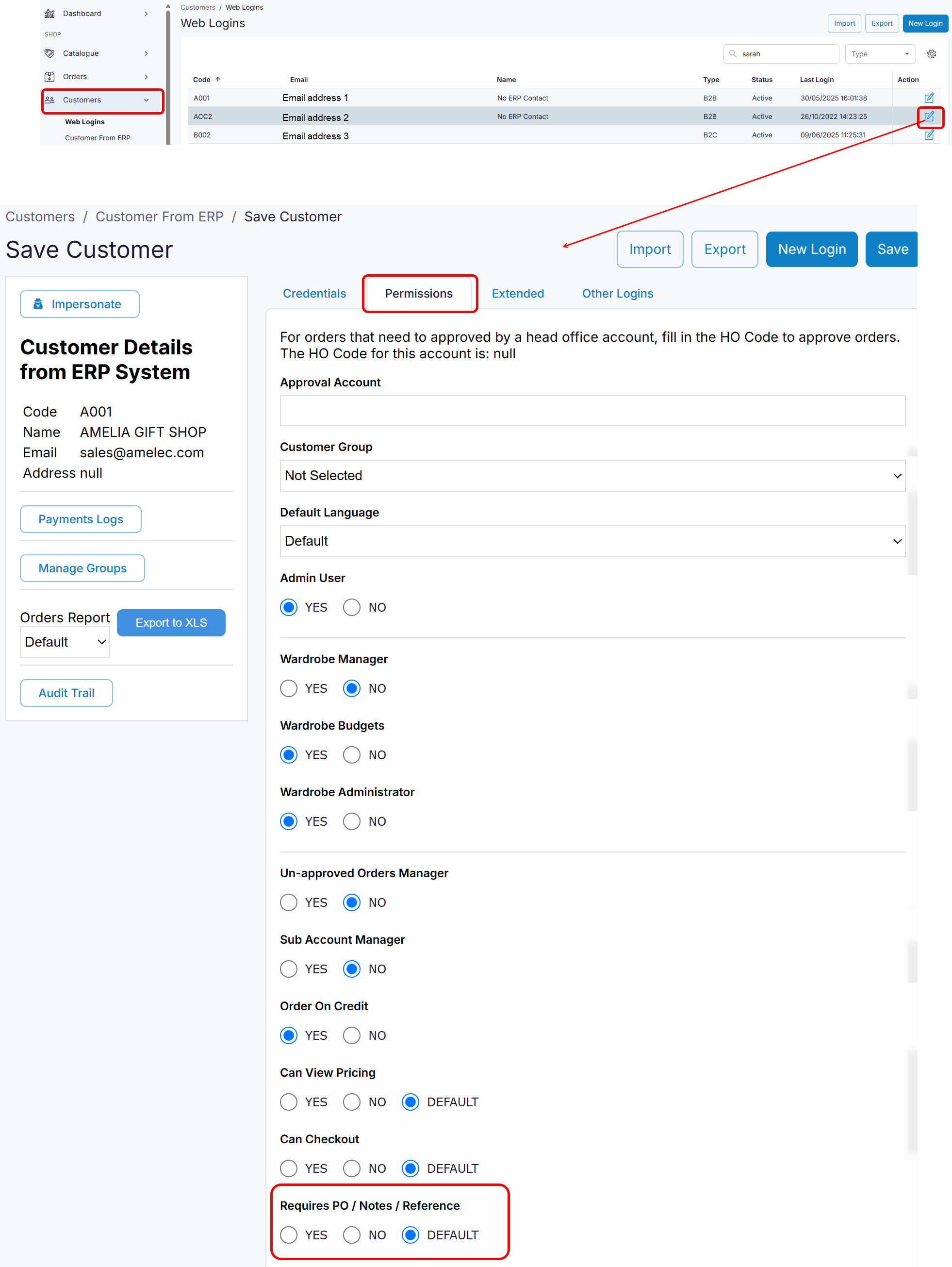952x1267 pixels.
Task: Set Wardrobe Manager to YES
Action: (x=289, y=688)
